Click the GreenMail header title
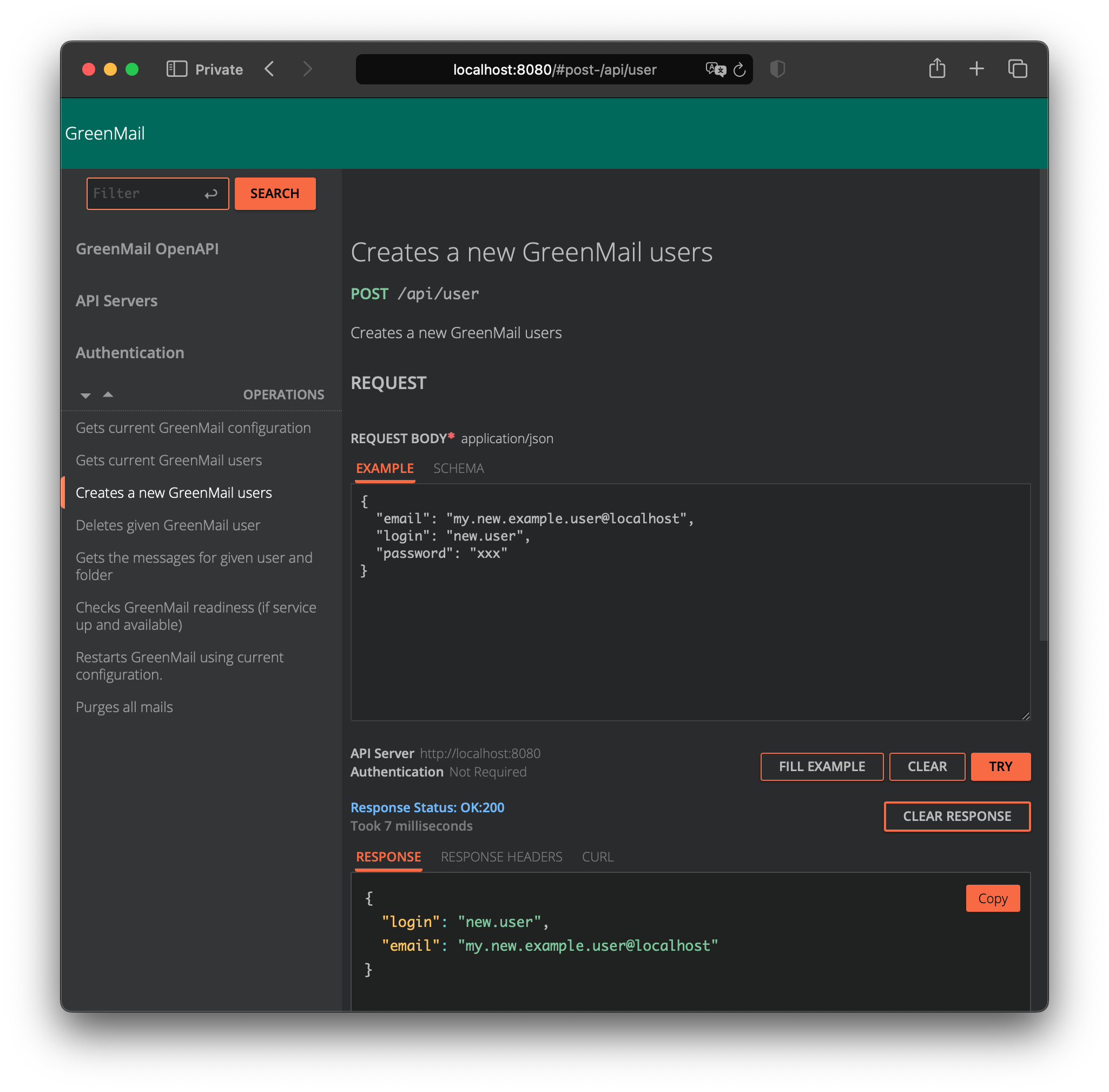Image resolution: width=1109 pixels, height=1092 pixels. [105, 133]
